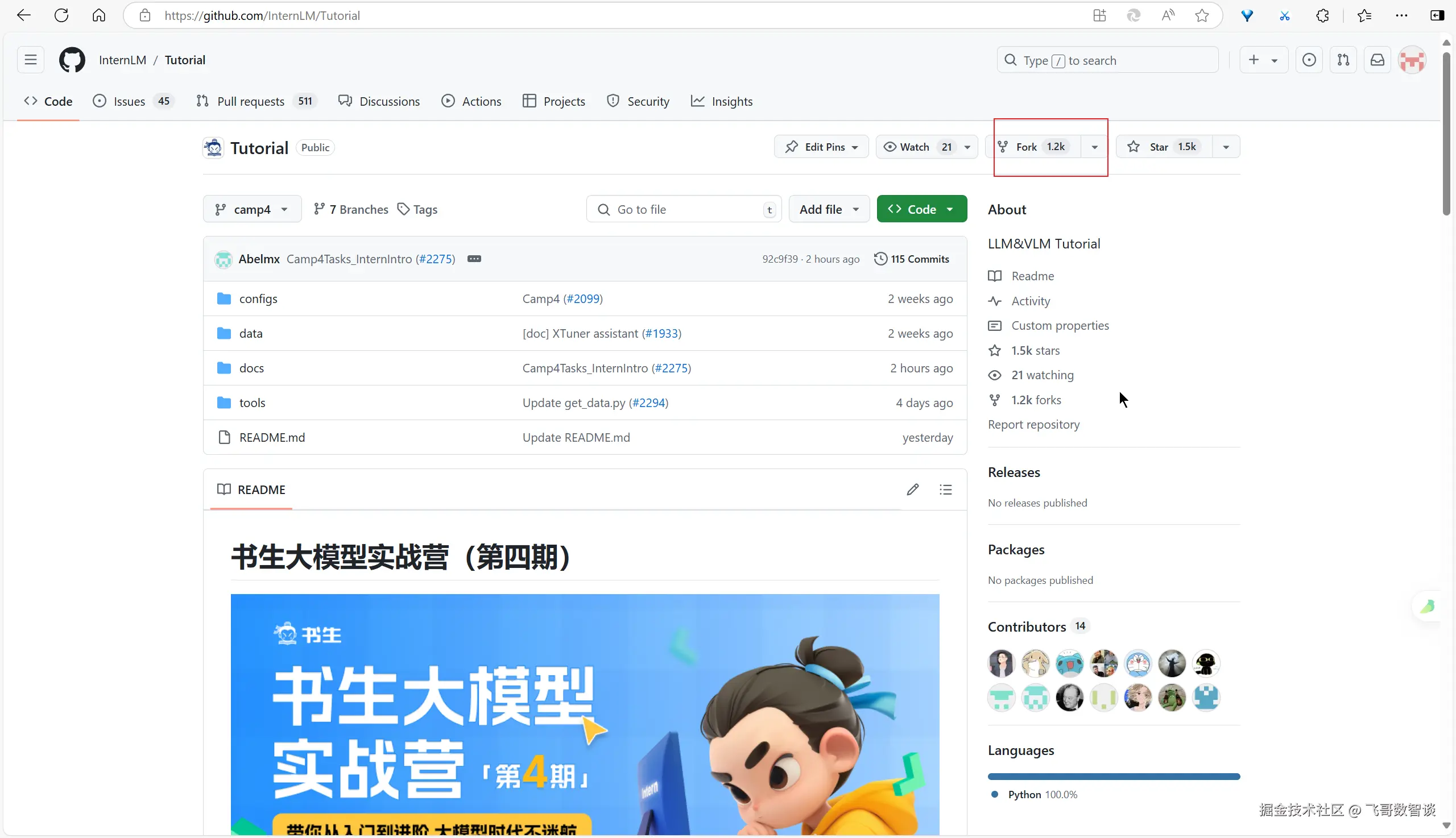The image size is (1456, 838).
Task: Open the camp4 branch dropdown
Action: (251, 209)
